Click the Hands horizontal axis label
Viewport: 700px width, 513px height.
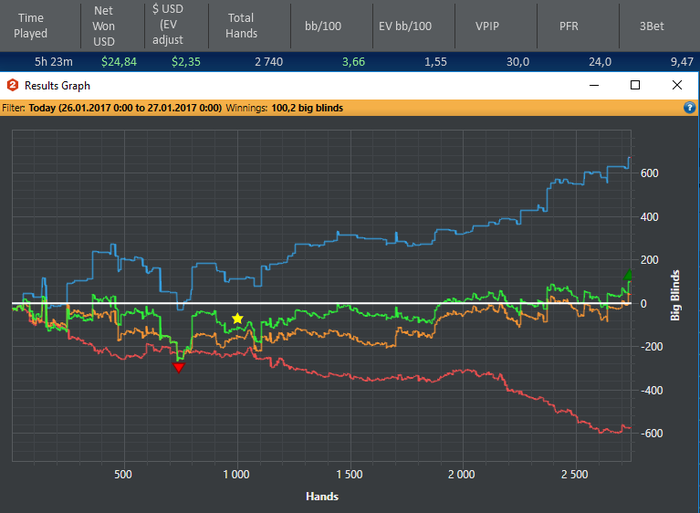(322, 496)
